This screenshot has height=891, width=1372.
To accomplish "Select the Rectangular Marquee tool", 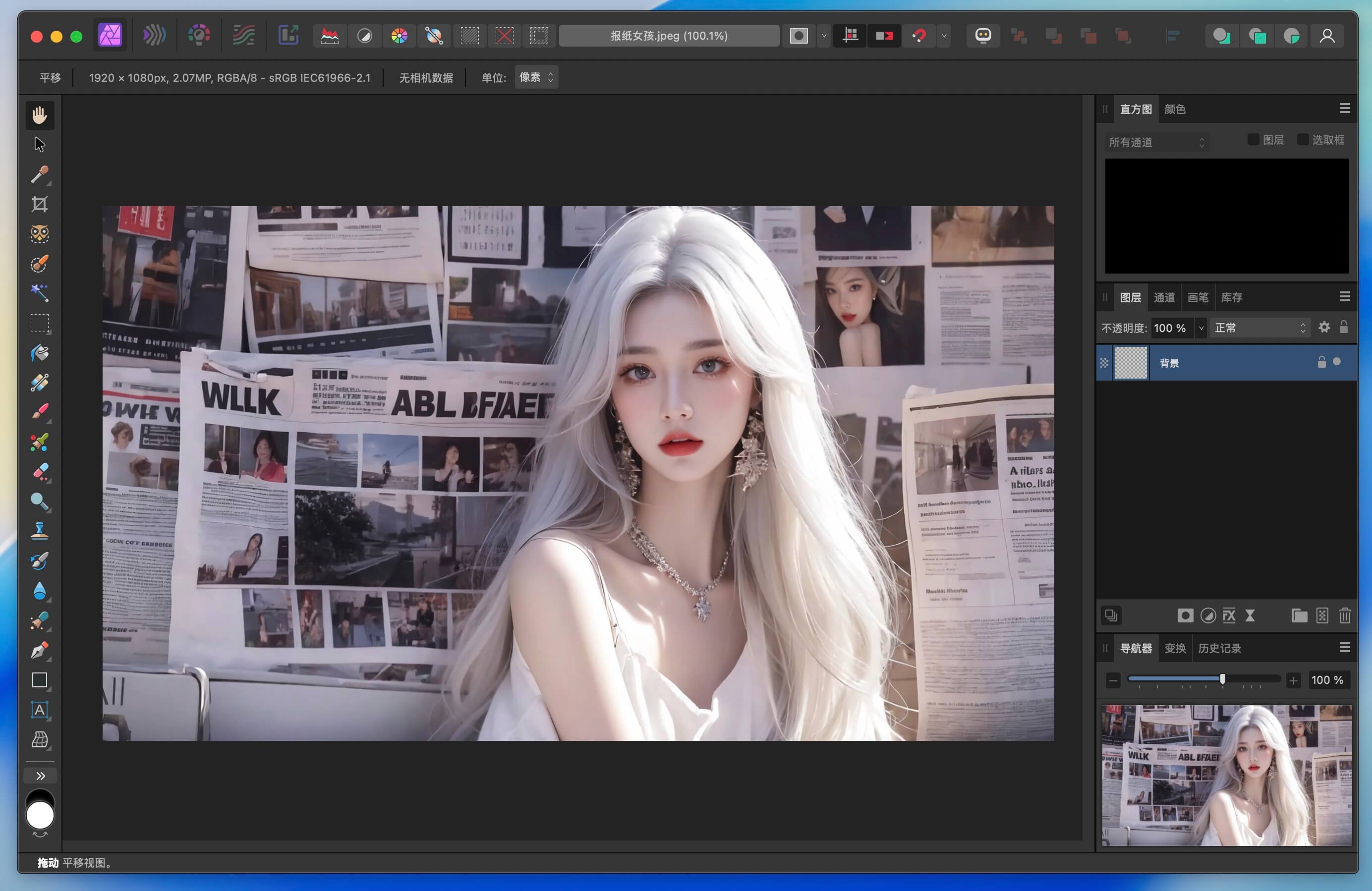I will (40, 323).
